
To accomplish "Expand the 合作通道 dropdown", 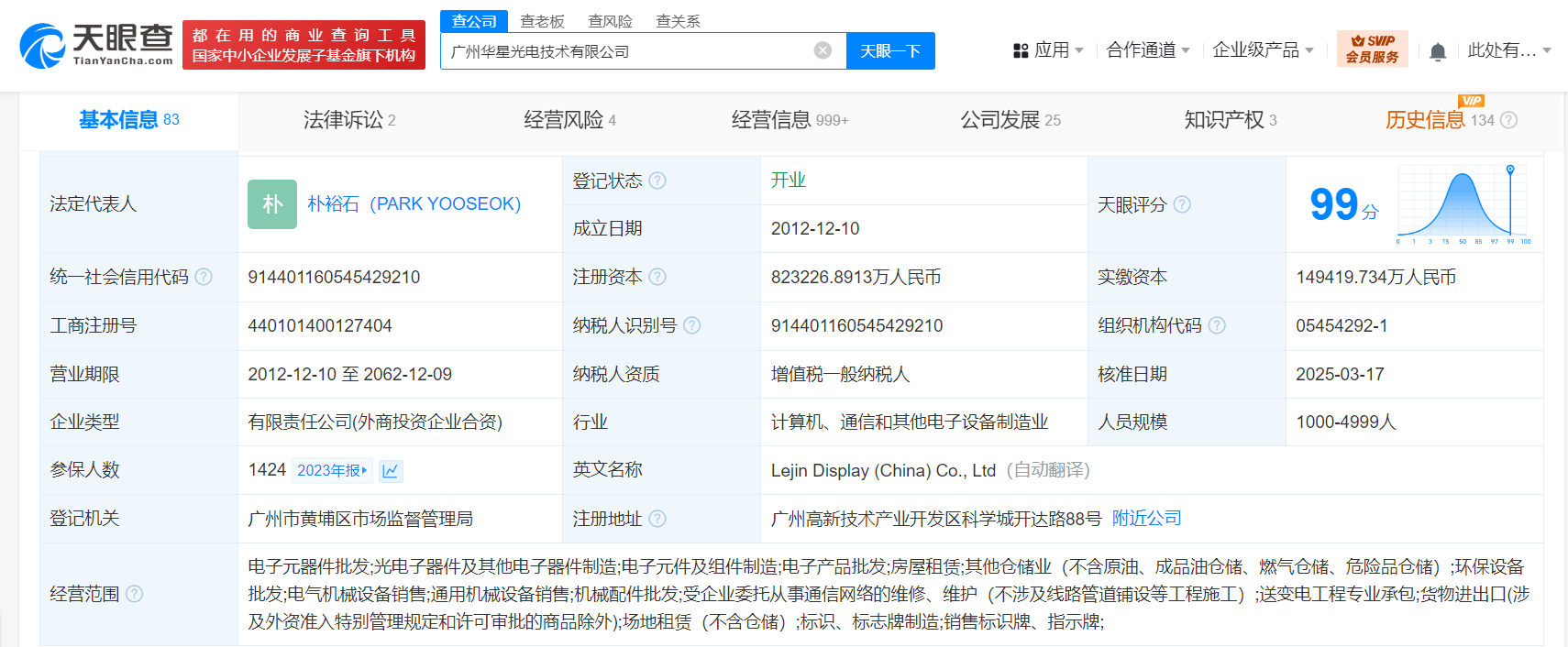I will 1147,50.
